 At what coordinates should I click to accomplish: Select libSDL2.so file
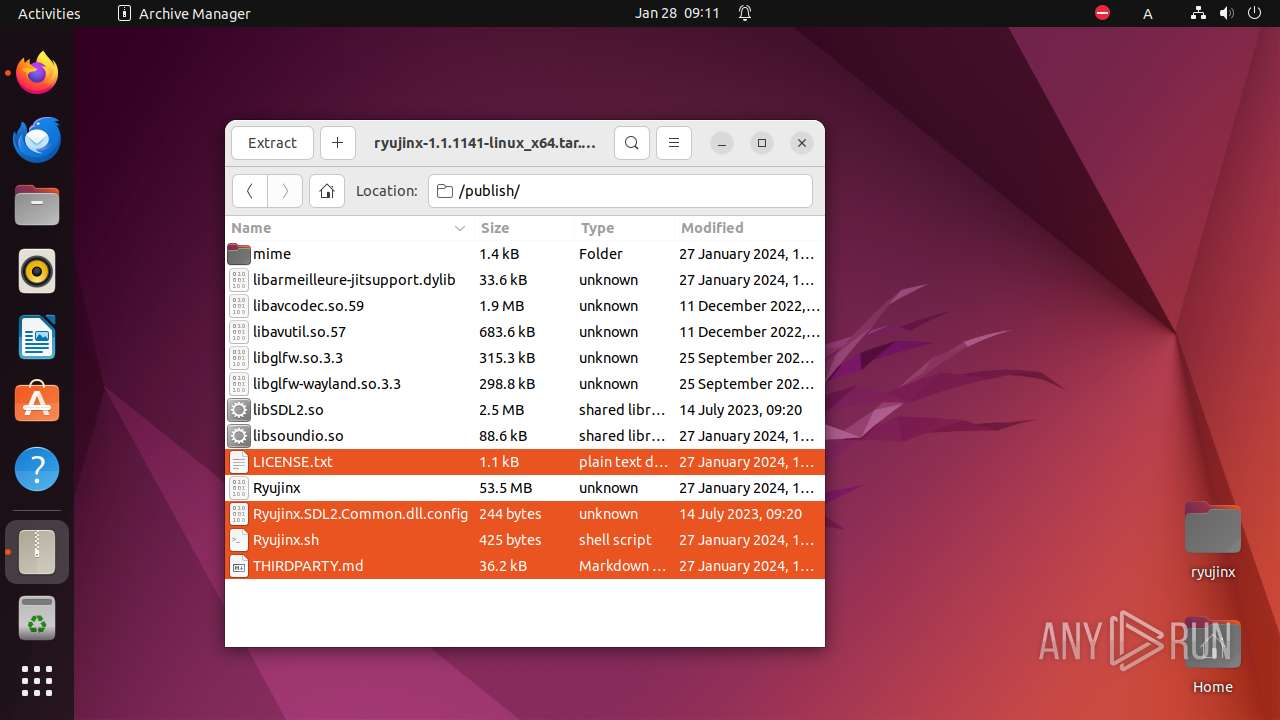[x=525, y=410]
